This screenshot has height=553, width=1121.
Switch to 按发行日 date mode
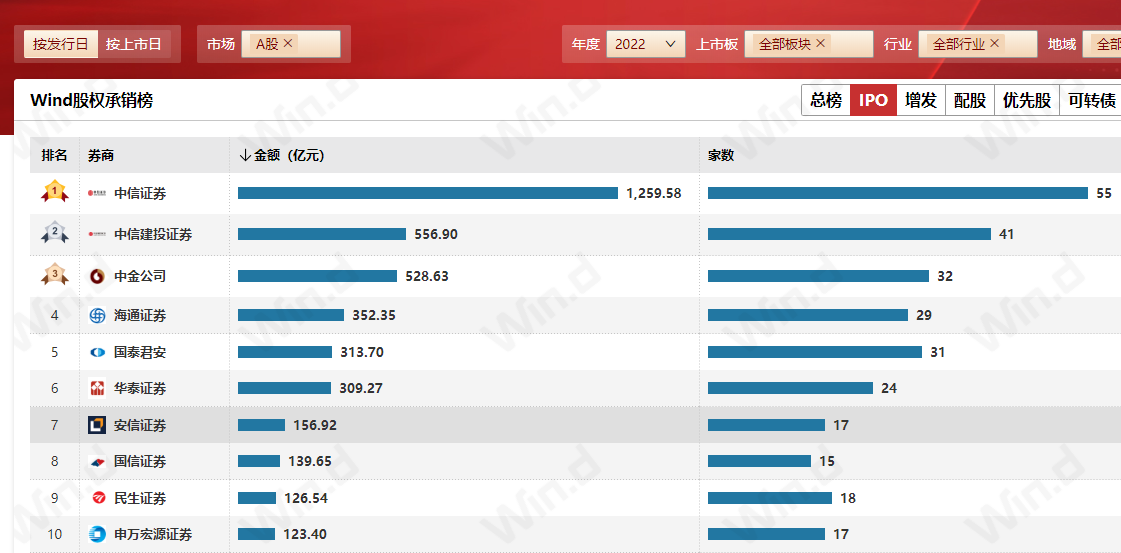(x=61, y=44)
